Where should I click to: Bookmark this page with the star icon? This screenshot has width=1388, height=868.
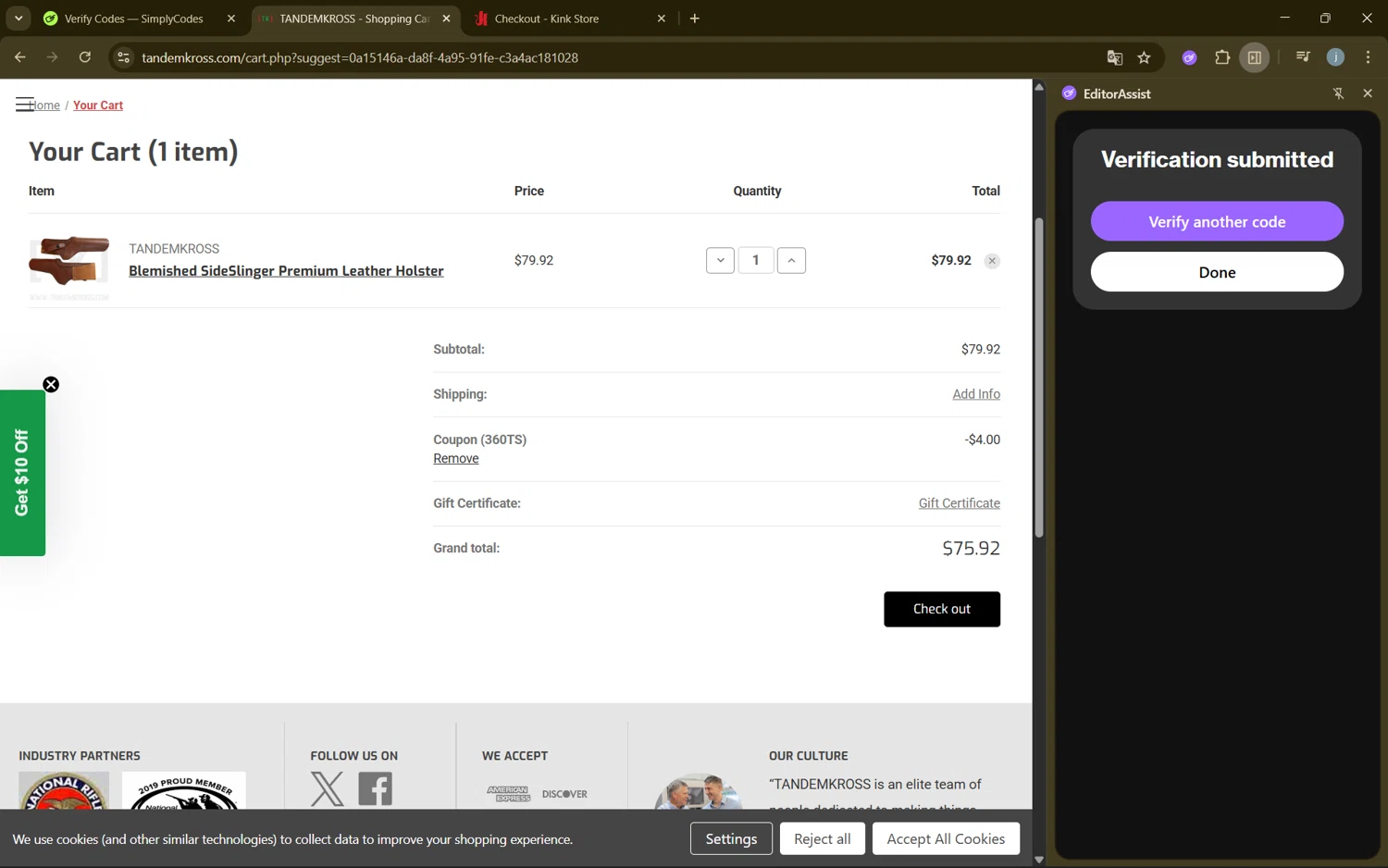tap(1145, 57)
